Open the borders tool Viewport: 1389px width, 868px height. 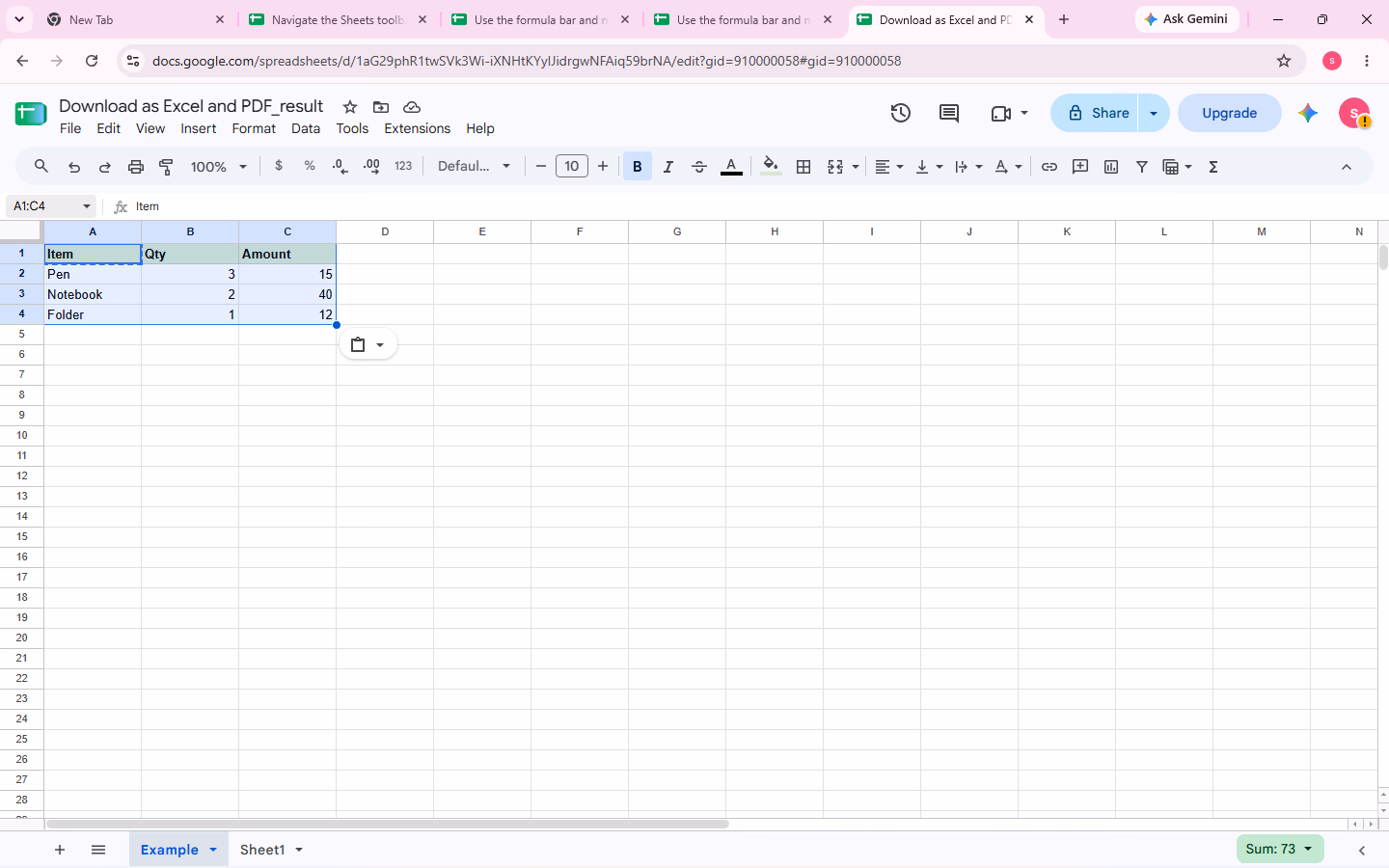click(803, 167)
